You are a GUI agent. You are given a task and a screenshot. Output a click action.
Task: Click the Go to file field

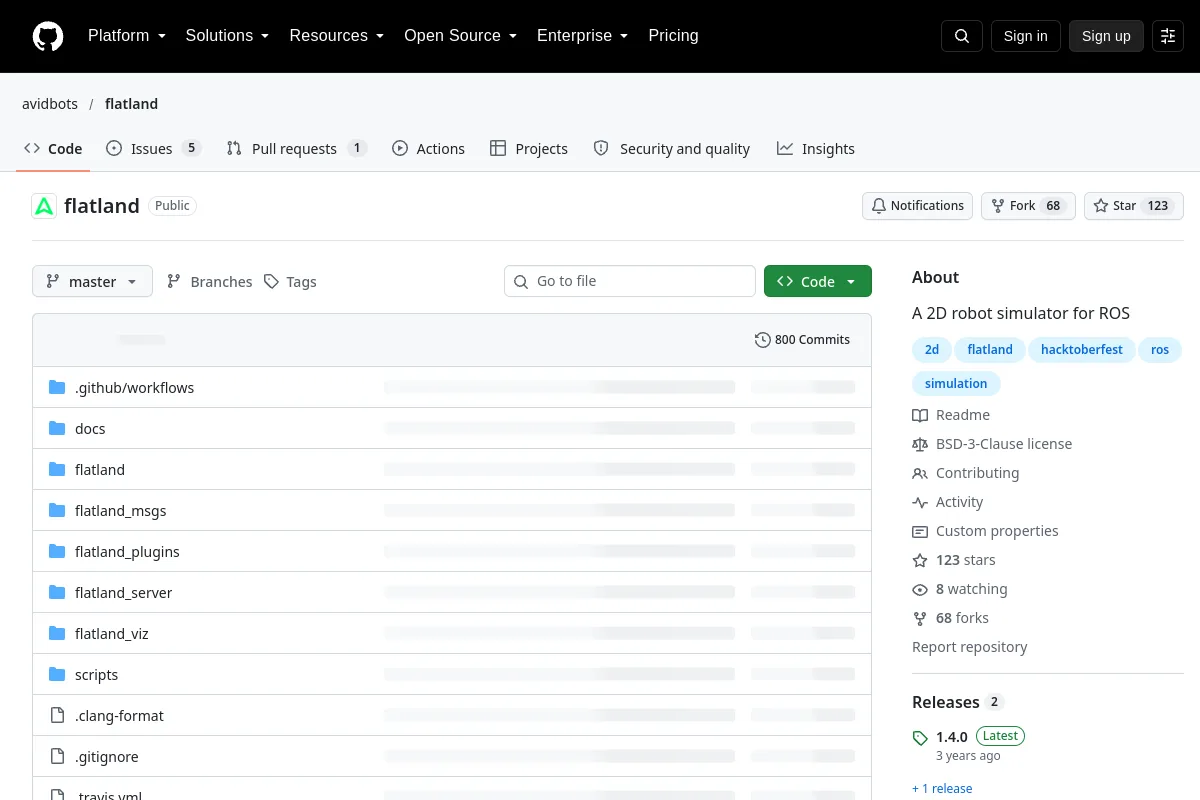click(x=630, y=281)
